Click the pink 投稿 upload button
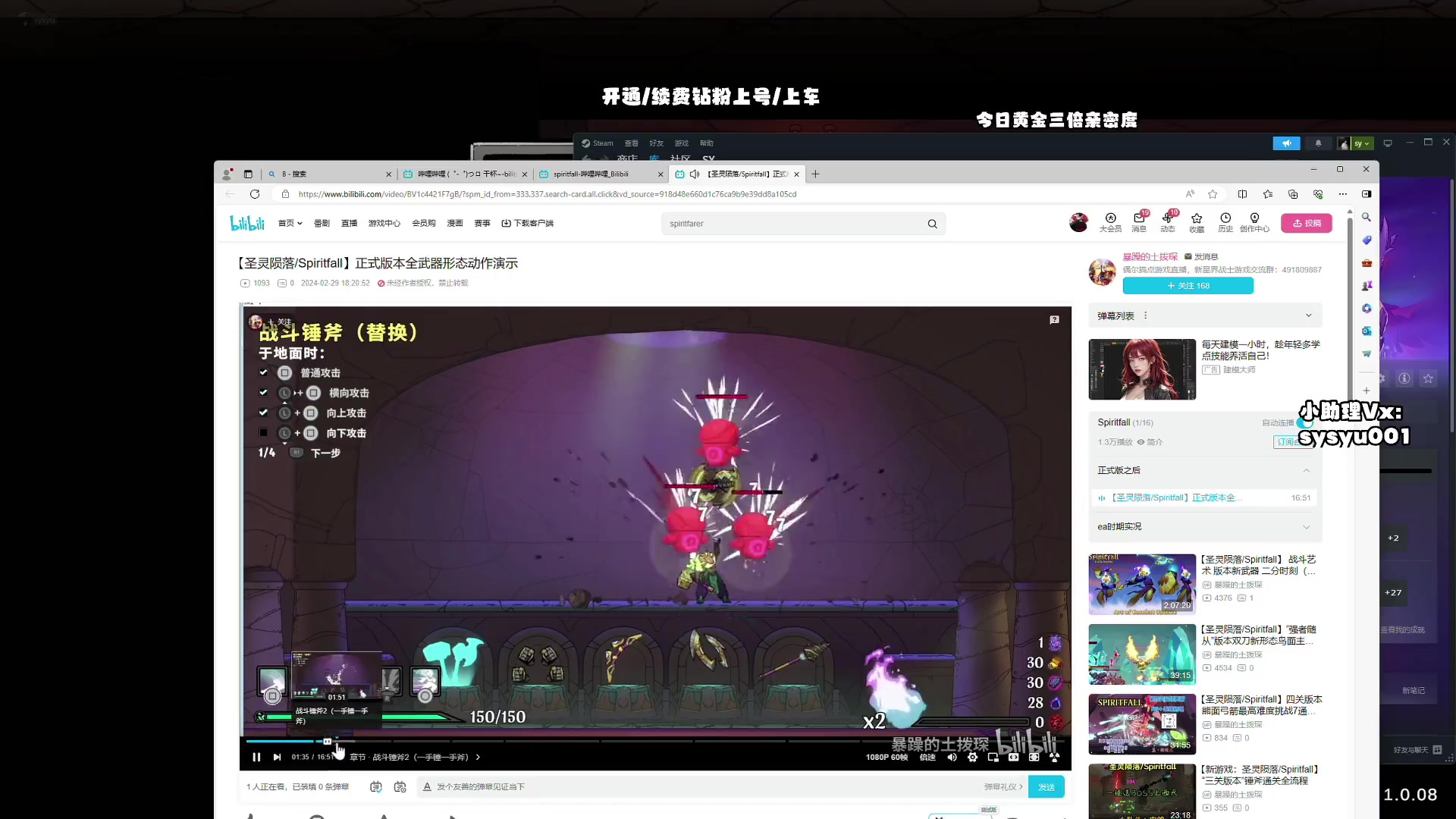This screenshot has width=1456, height=819. click(1307, 223)
